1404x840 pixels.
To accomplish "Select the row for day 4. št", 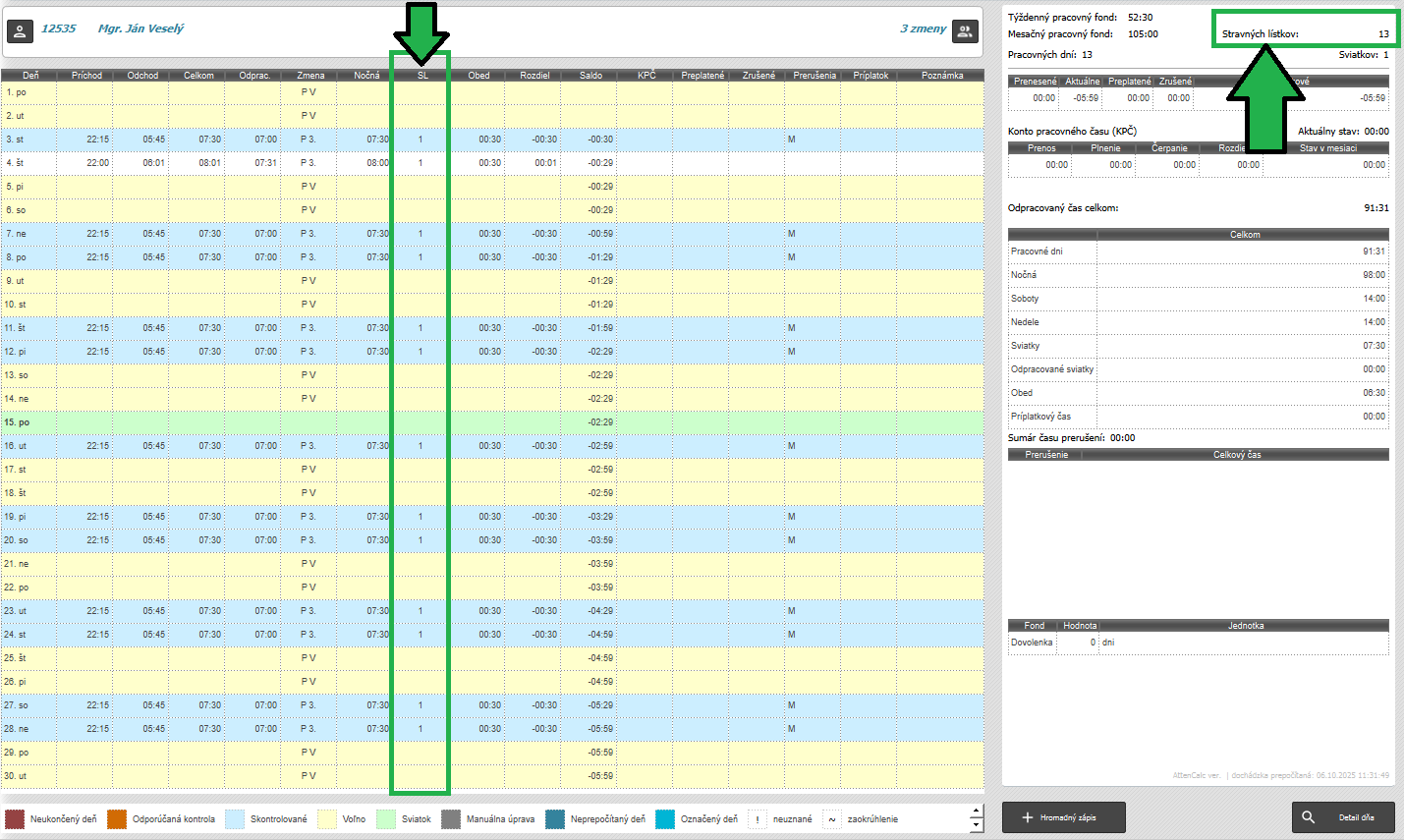I will 491,163.
